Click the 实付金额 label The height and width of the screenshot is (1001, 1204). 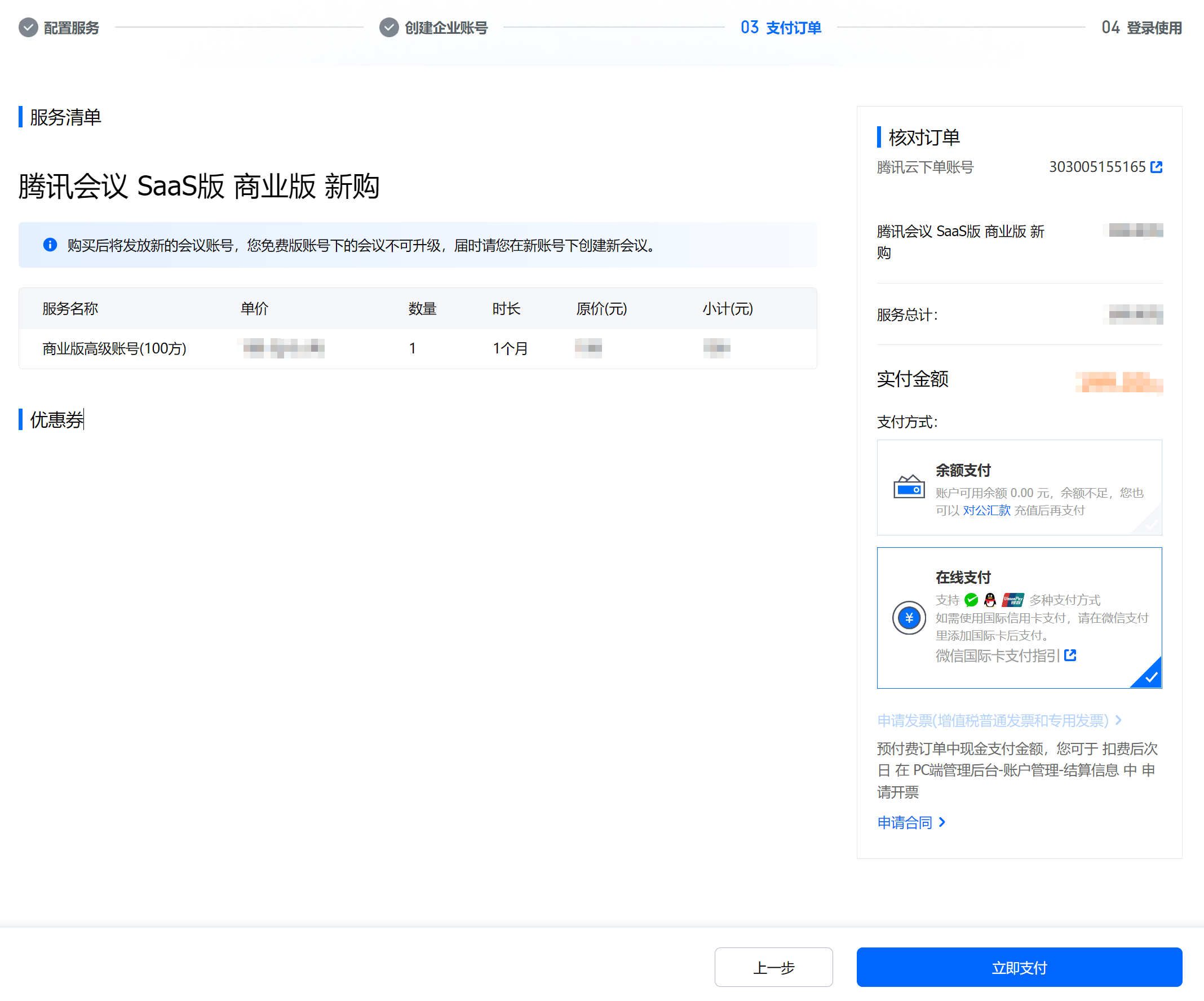912,379
